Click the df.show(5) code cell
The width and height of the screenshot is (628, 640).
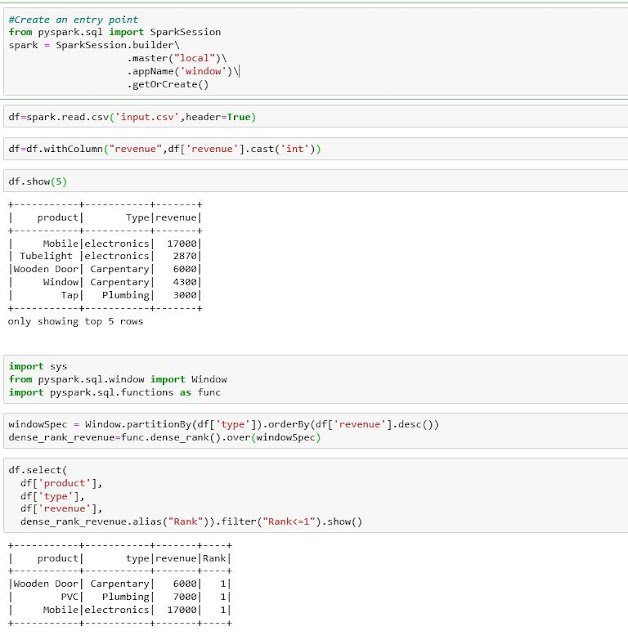(x=315, y=181)
